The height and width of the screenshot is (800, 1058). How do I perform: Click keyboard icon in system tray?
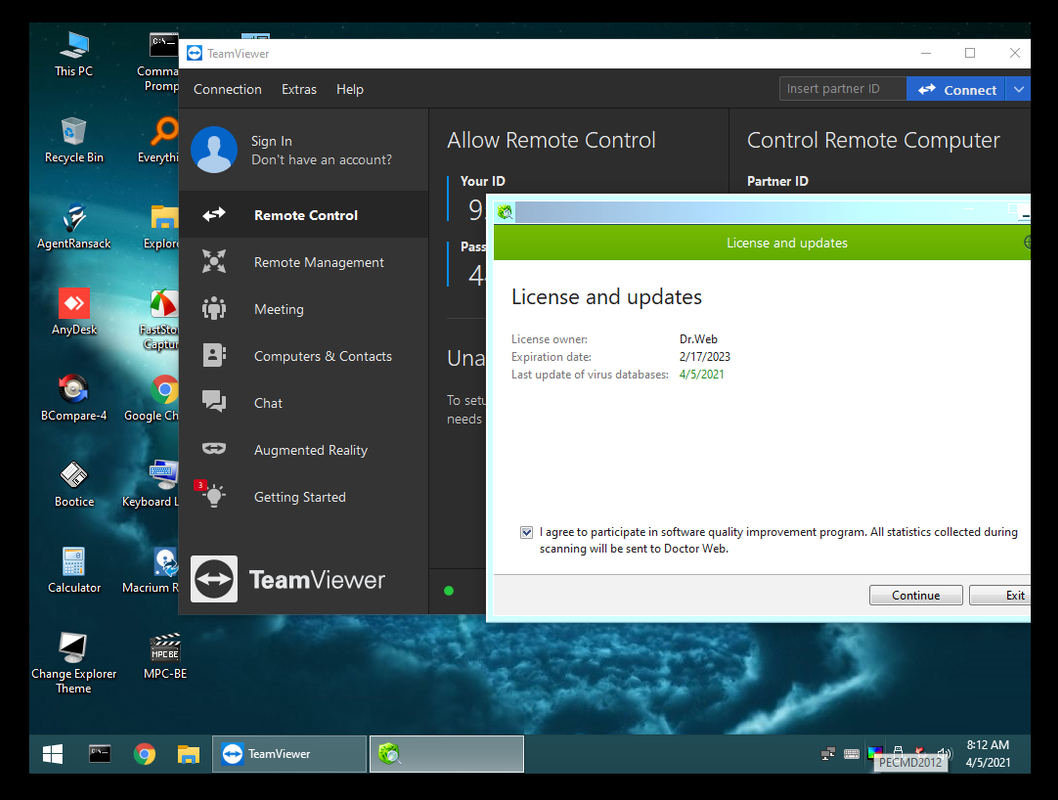pyautogui.click(x=852, y=753)
